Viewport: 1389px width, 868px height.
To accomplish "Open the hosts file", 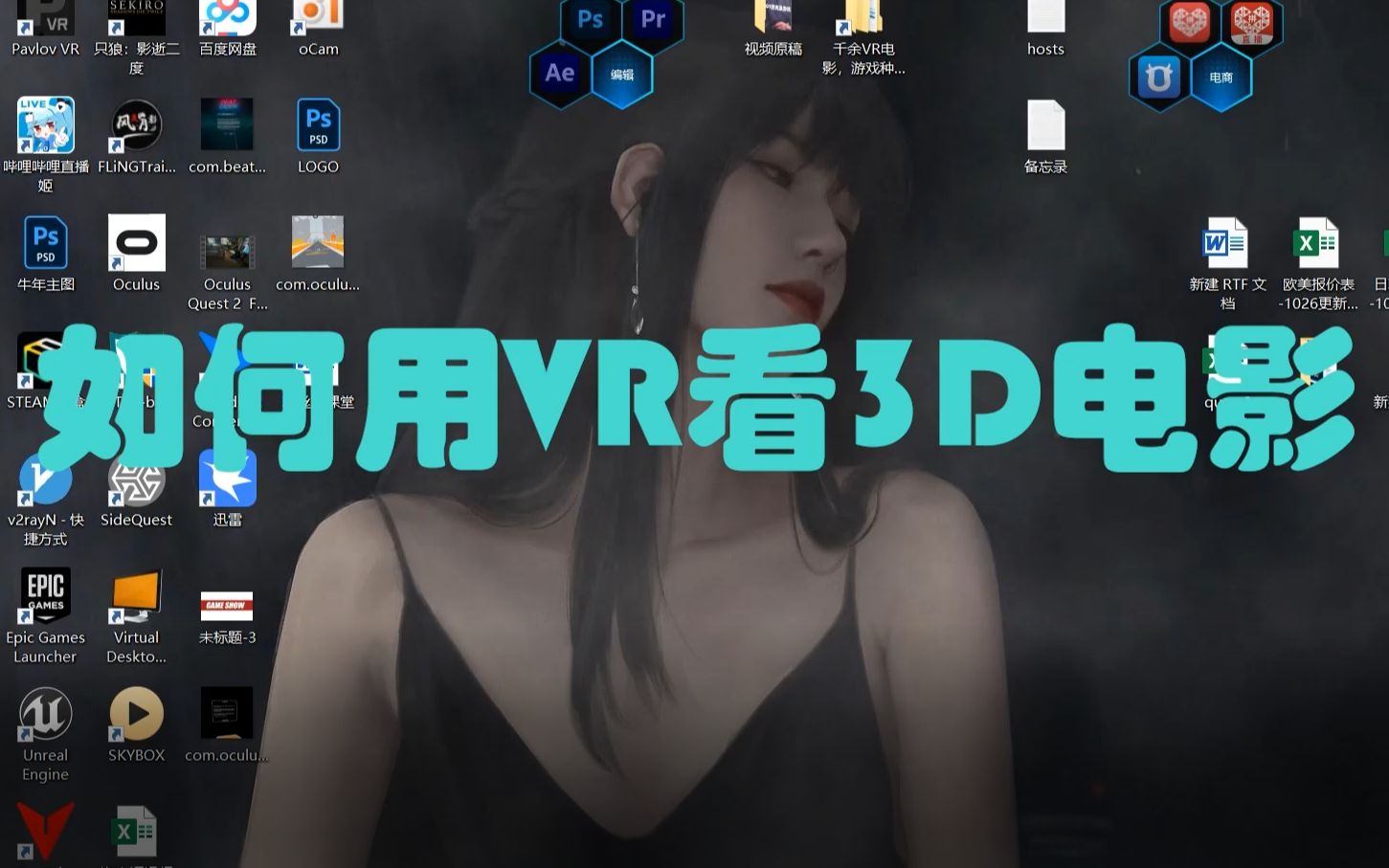I will 1045,18.
